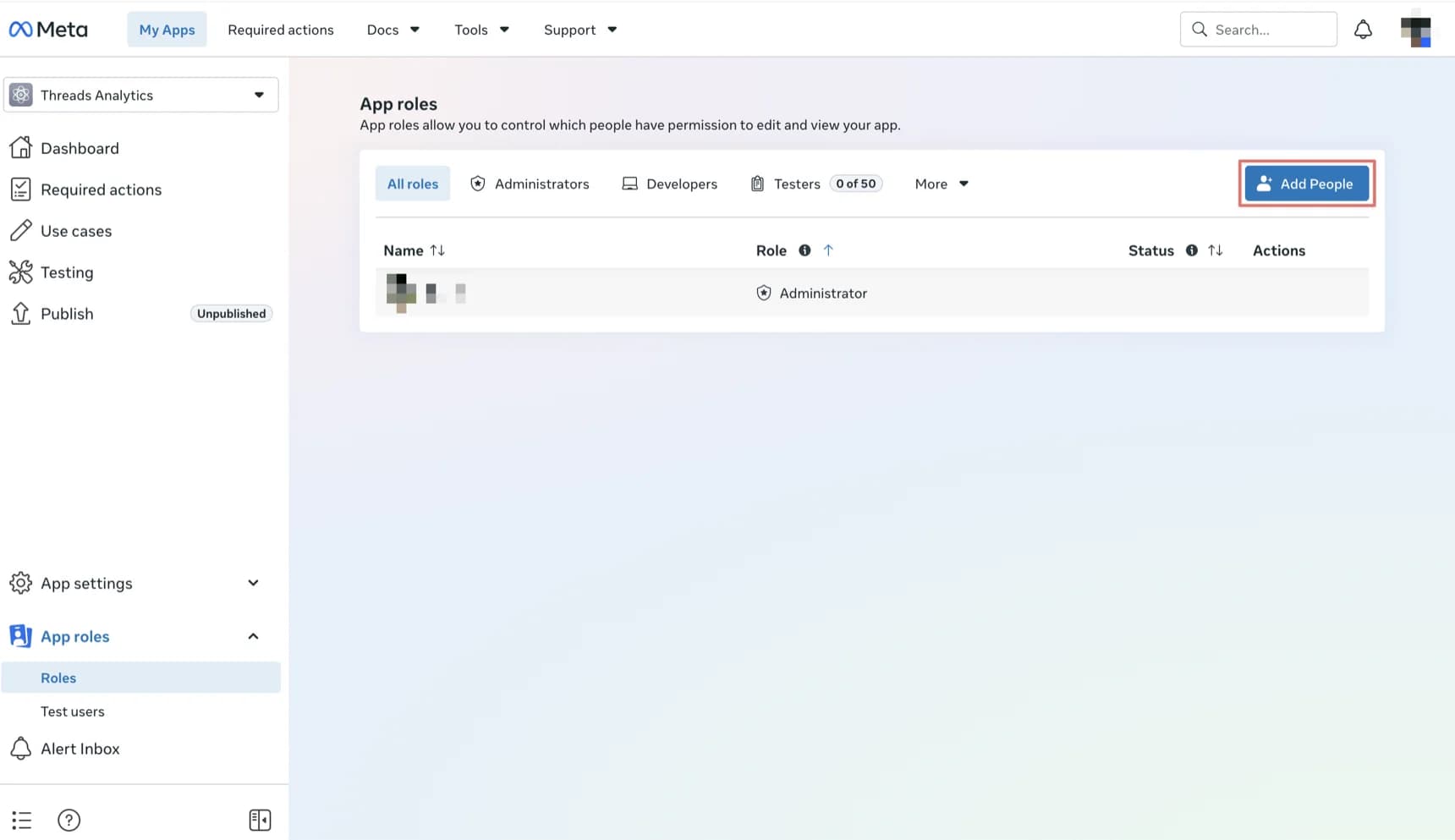Click the App roles page heading

pos(398,104)
